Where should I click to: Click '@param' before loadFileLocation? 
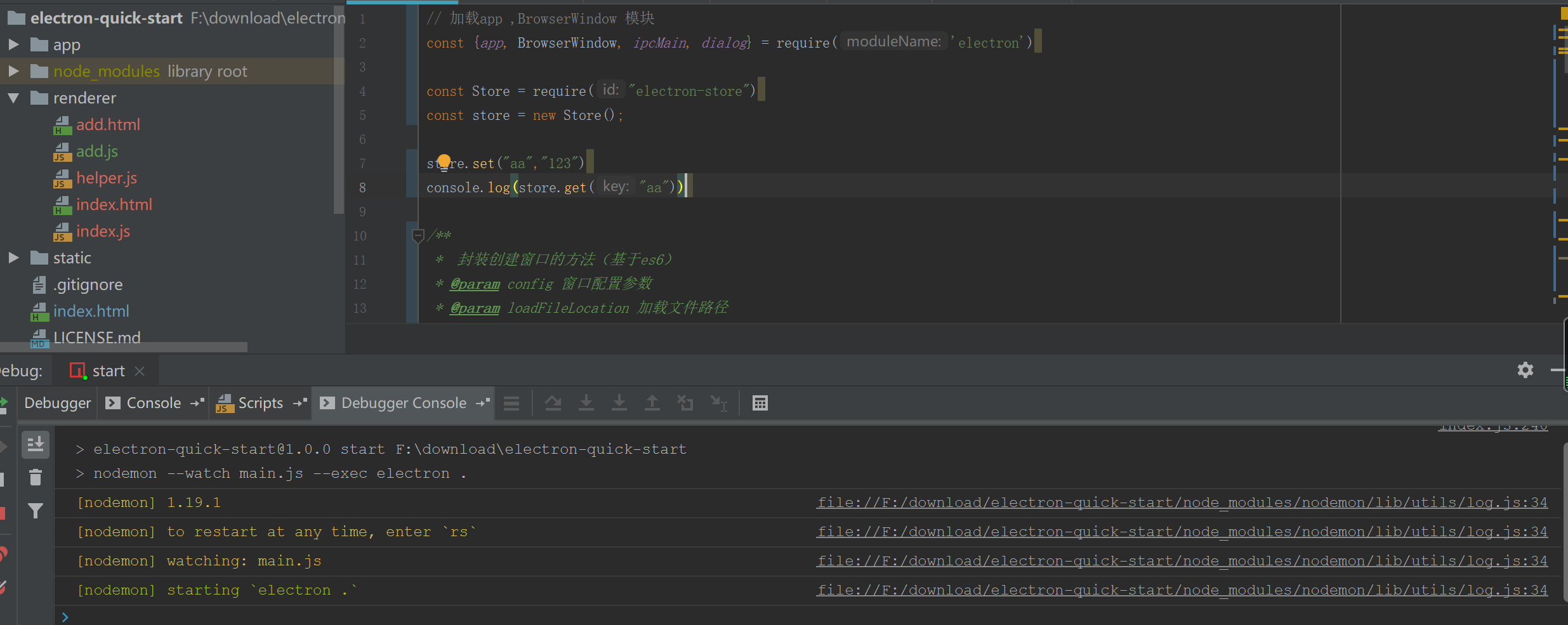tap(475, 308)
